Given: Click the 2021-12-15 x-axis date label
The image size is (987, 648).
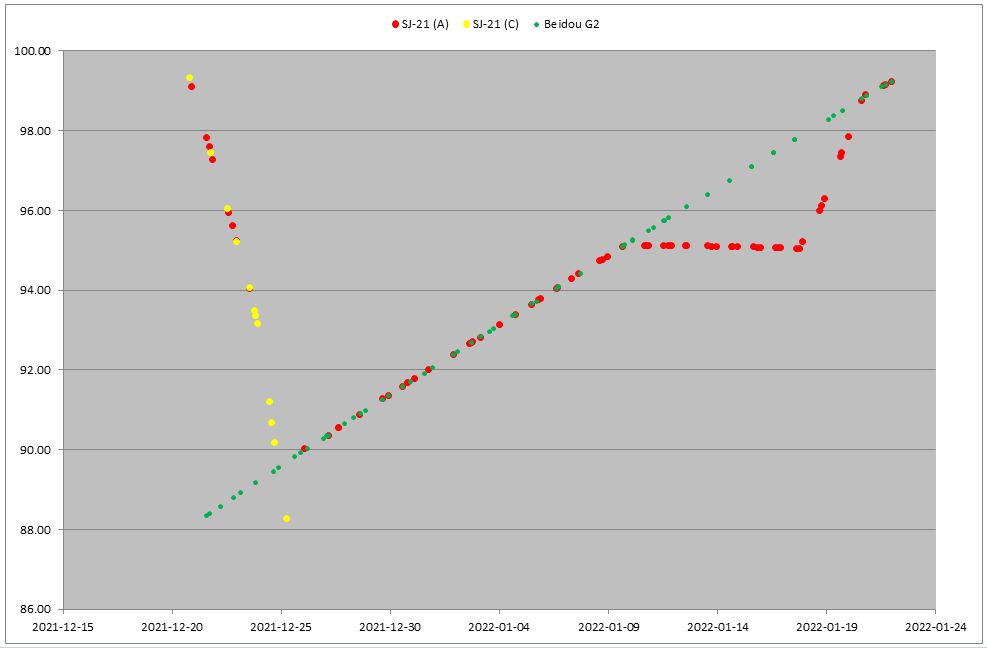Looking at the screenshot, I should coord(63,628).
